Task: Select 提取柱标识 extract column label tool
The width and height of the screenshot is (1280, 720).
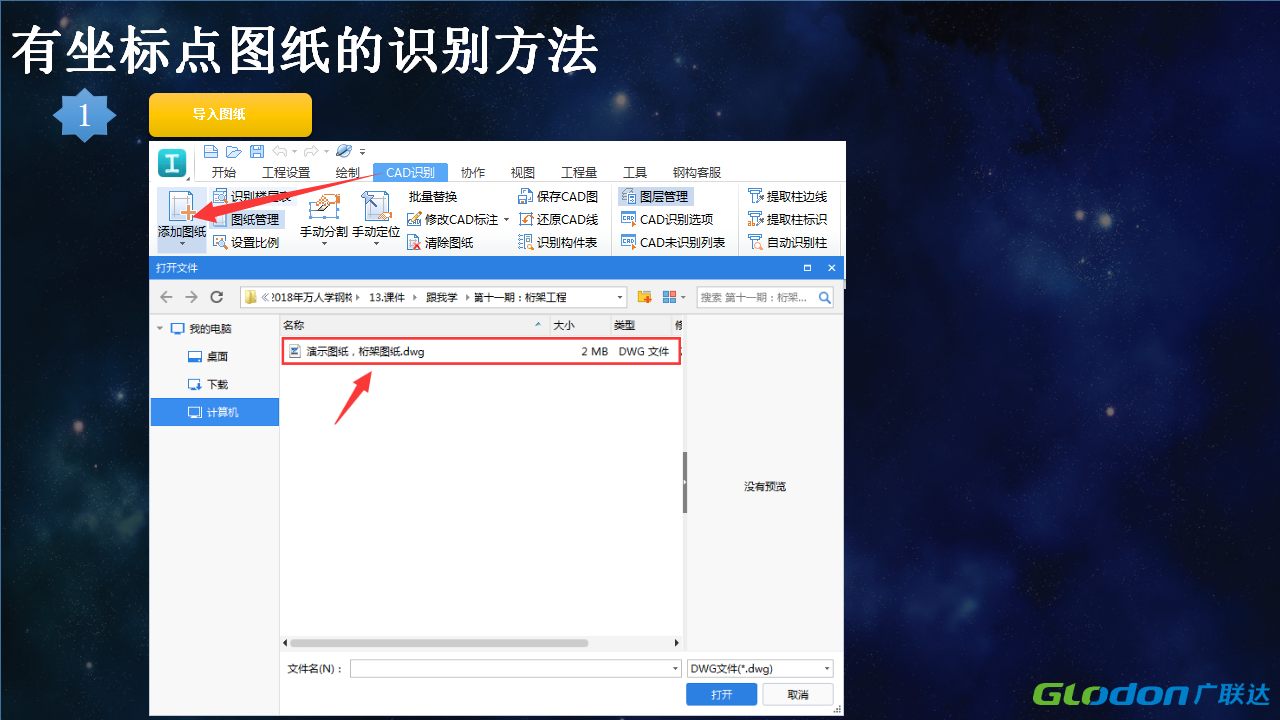Action: tap(788, 219)
